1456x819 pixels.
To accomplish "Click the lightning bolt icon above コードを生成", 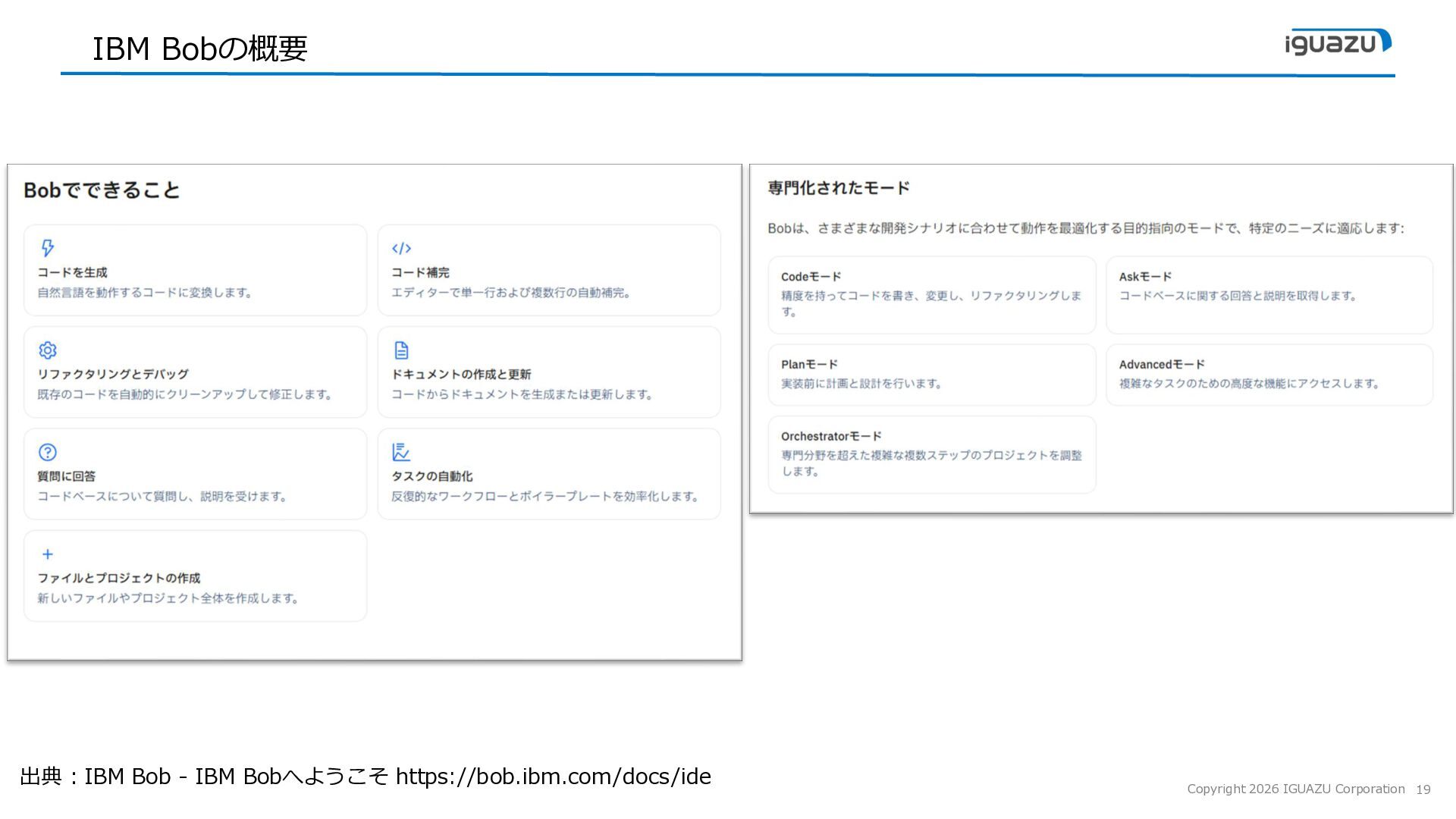I will click(48, 248).
